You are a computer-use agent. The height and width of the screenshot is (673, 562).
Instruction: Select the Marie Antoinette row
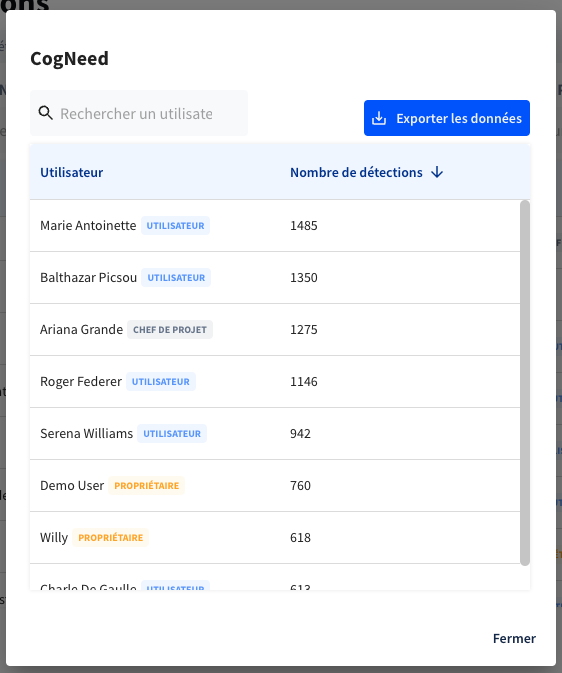point(275,226)
